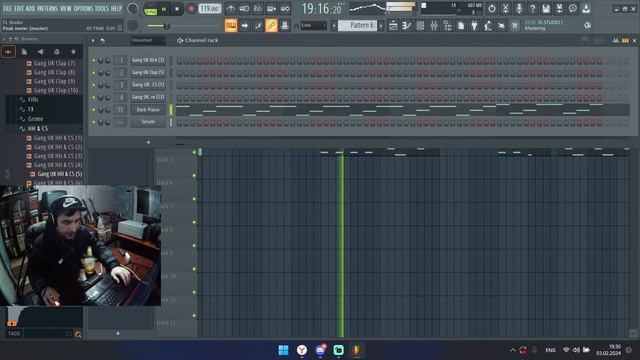The image size is (640, 360).
Task: Expand the Grime folder in browser
Action: pos(35,119)
